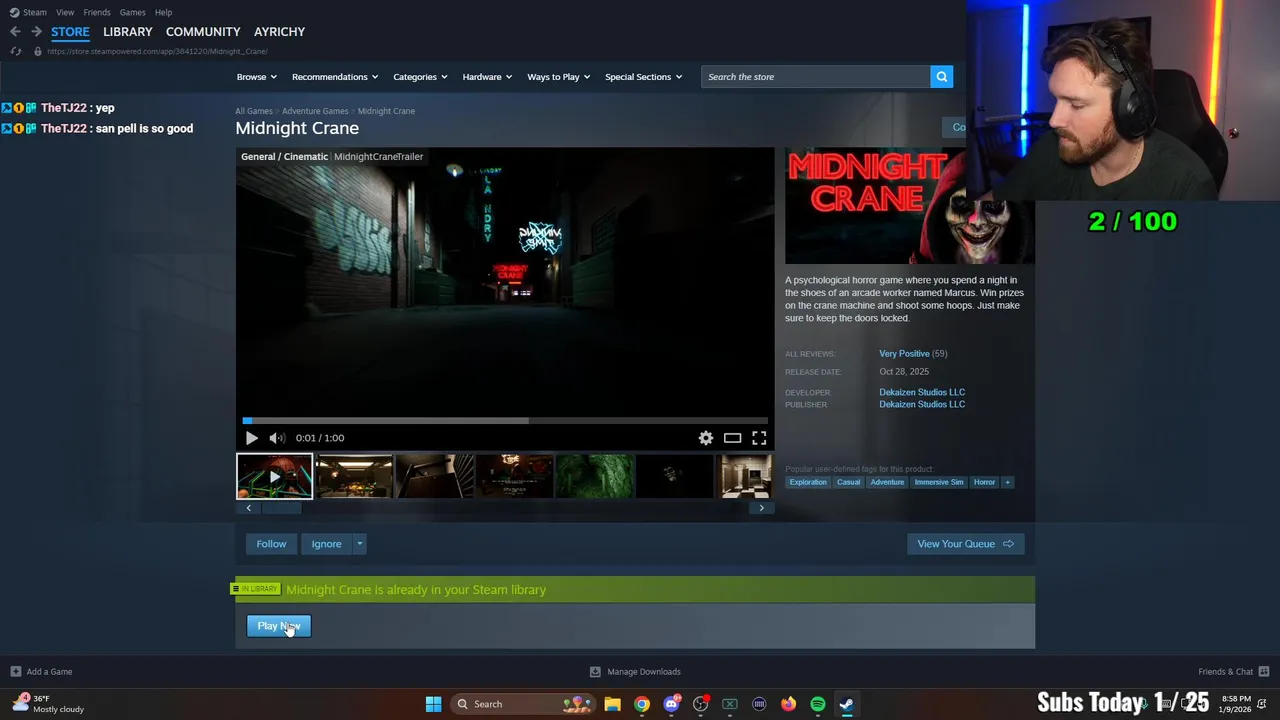Click the thumbnail strip scrollbar handle
This screenshot has height=720, width=1280.
[x=281, y=508]
